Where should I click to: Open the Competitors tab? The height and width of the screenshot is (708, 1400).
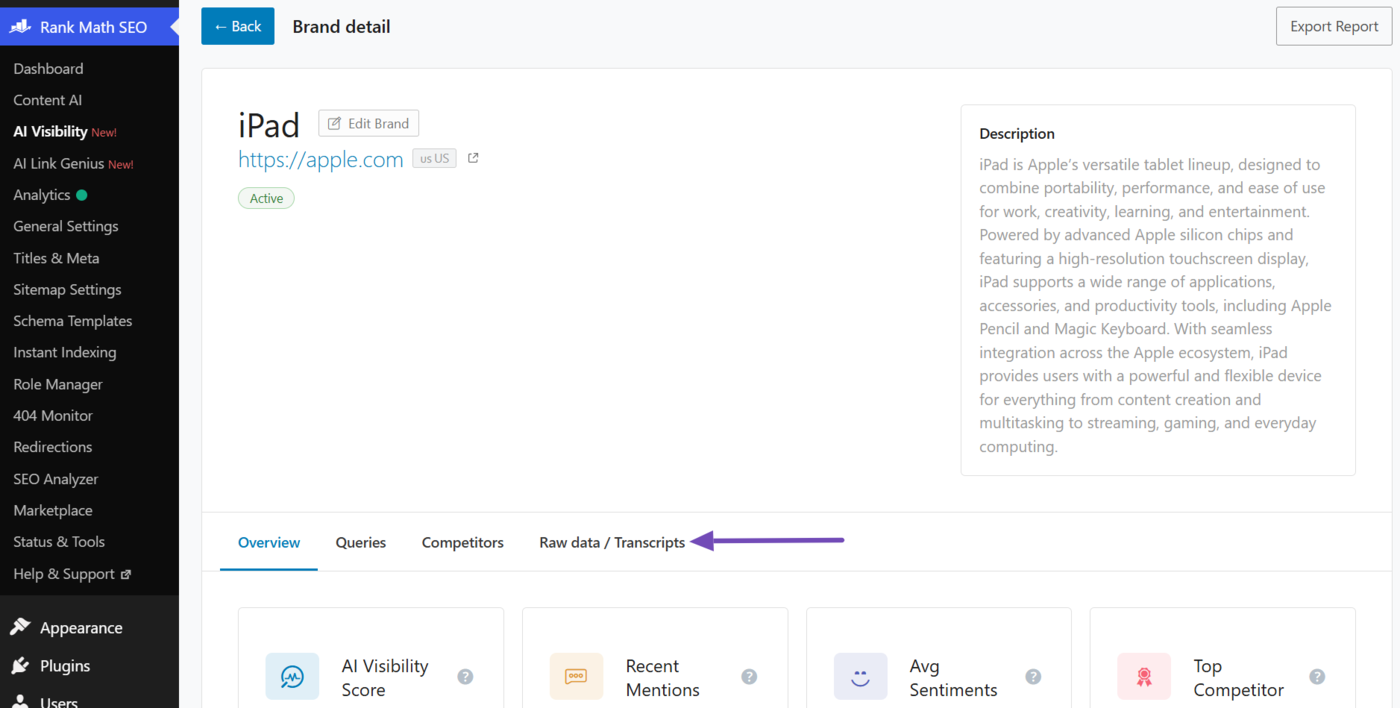[x=463, y=542]
